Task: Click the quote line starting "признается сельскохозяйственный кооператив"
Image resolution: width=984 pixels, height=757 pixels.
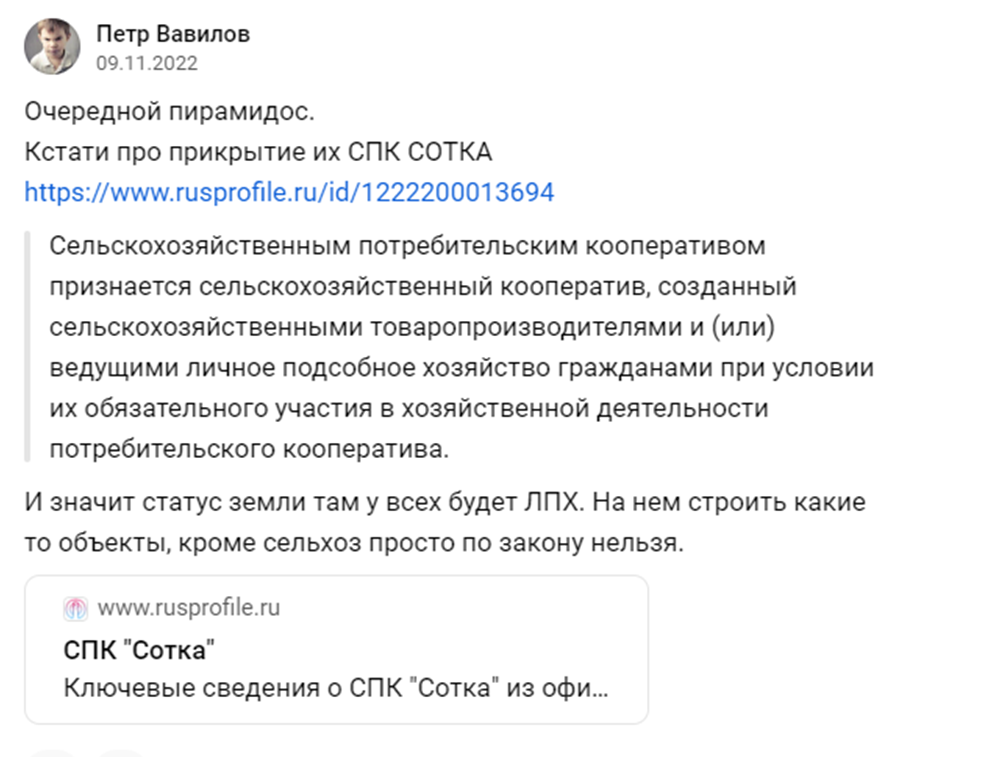Action: (x=422, y=287)
